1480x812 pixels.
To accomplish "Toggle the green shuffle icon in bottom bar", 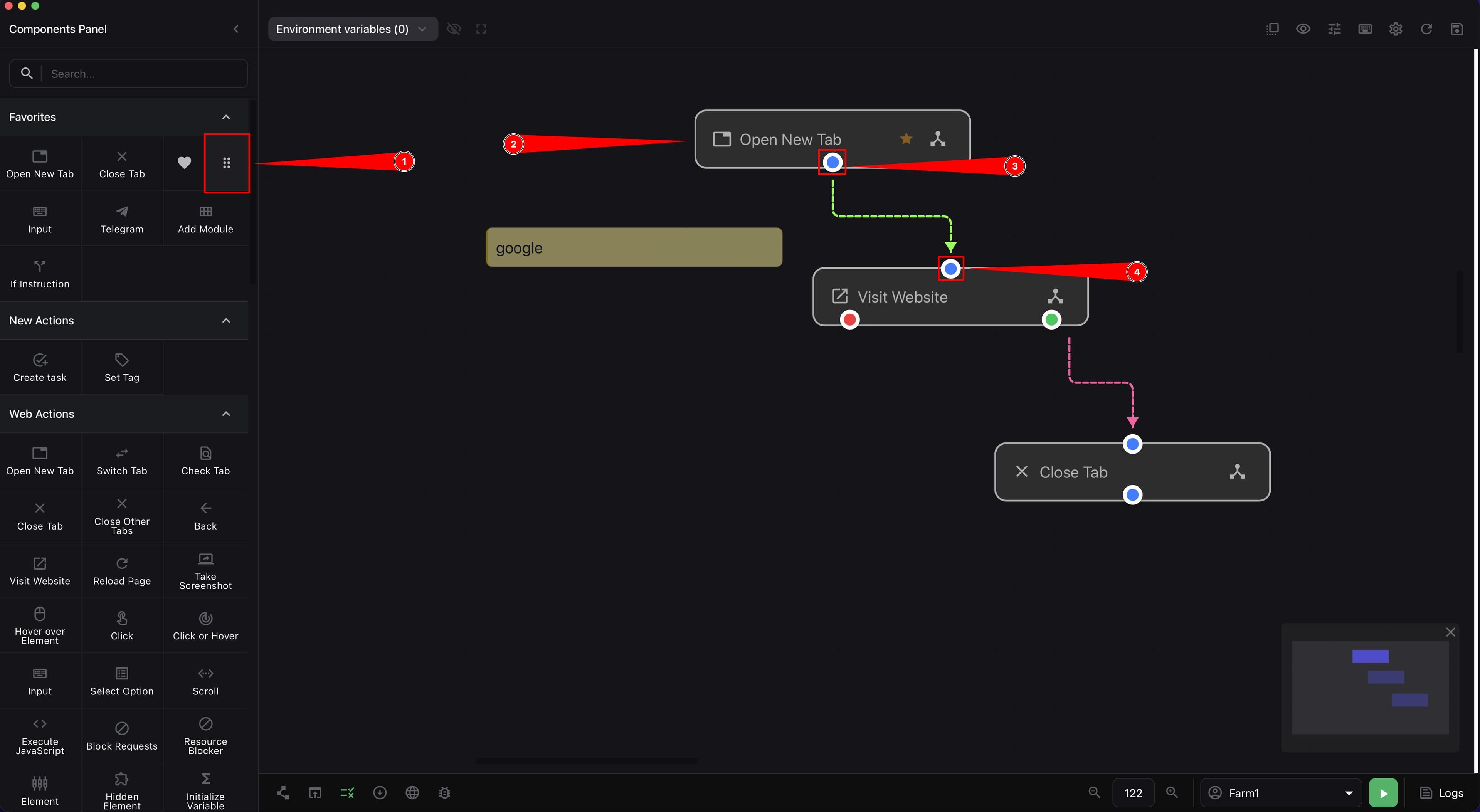I will 347,793.
